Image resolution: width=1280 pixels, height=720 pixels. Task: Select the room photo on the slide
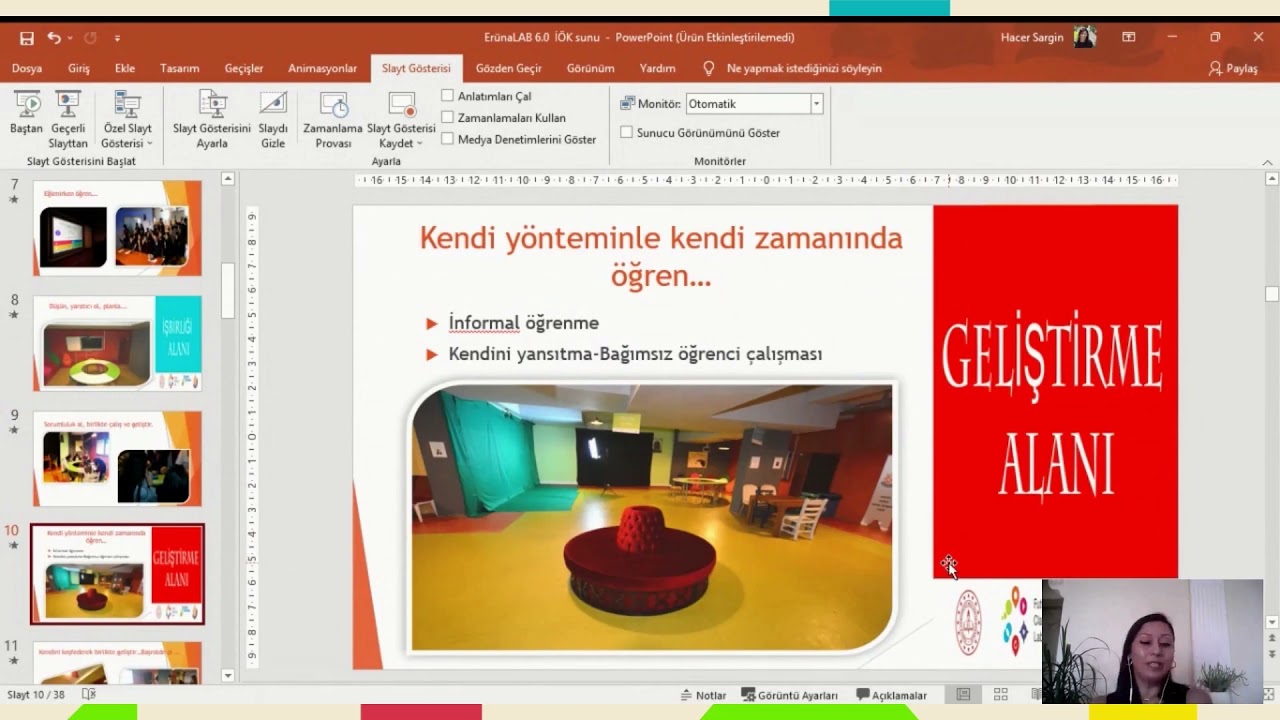click(652, 518)
